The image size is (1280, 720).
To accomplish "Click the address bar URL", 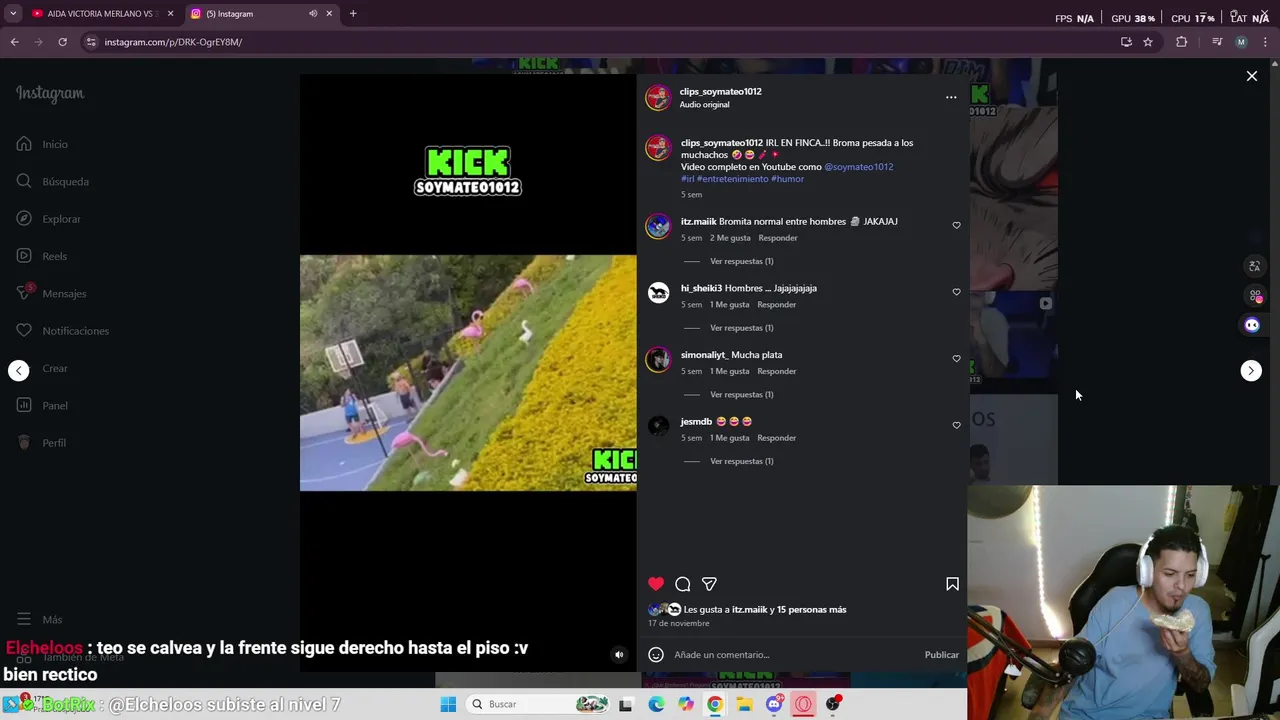I will 173,42.
